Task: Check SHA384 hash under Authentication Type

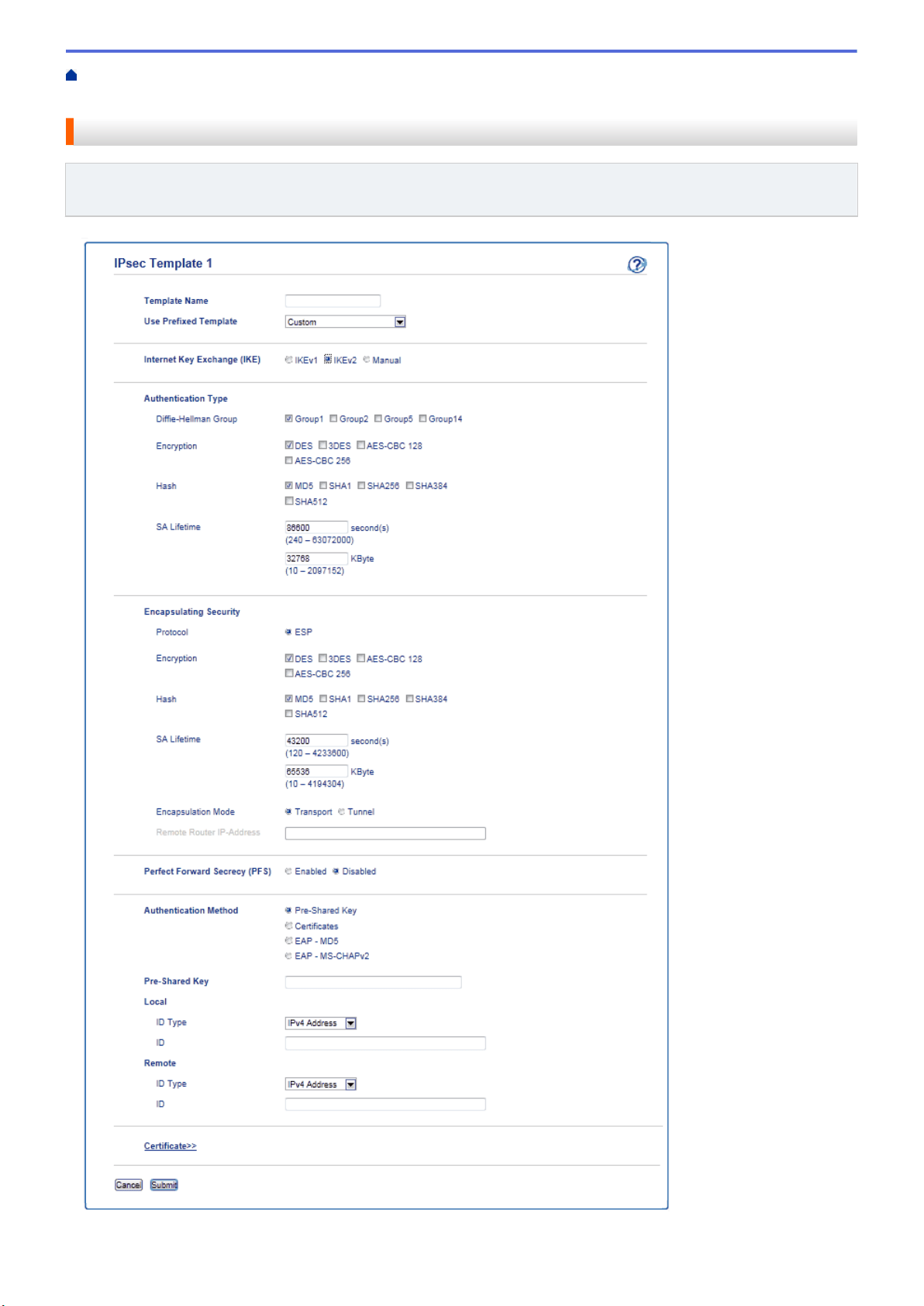Action: click(x=410, y=486)
